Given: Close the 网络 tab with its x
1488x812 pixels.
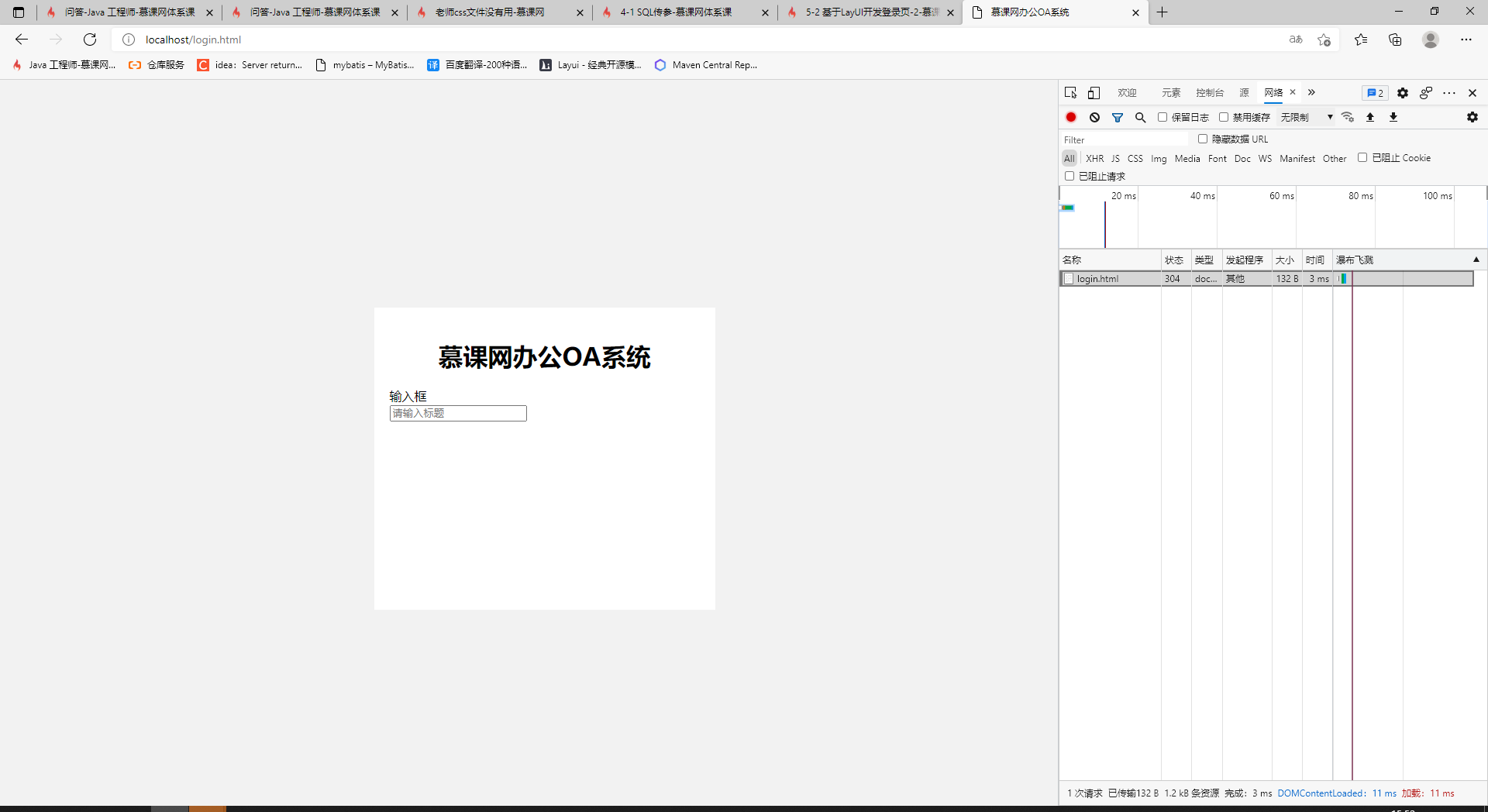Looking at the screenshot, I should [1293, 92].
